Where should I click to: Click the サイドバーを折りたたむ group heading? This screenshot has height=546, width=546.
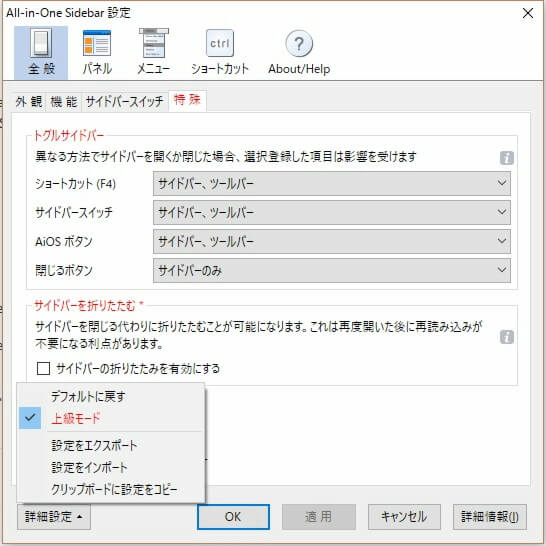(x=89, y=305)
